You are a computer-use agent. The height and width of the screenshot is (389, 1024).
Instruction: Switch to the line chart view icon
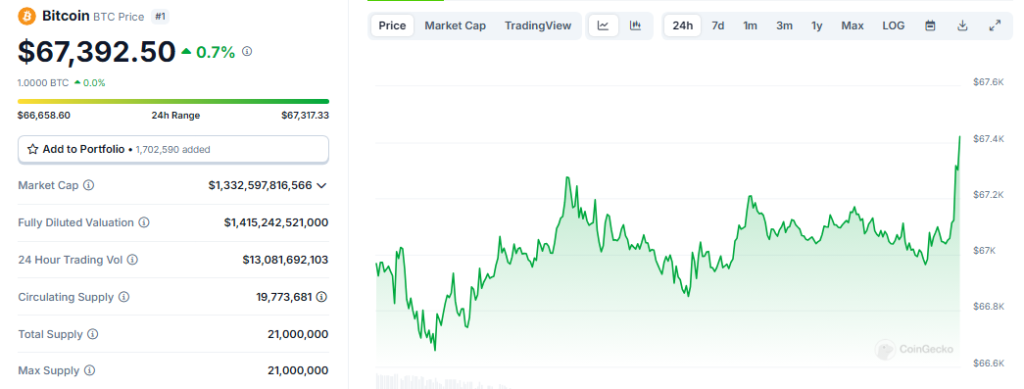[x=603, y=25]
